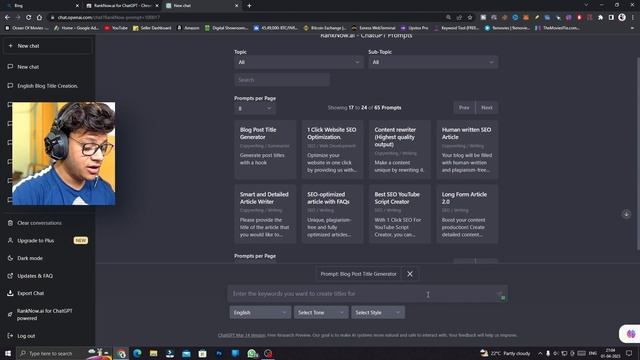The image size is (640, 360).
Task: Open the notification center icon
Action: pyautogui.click(x=629, y=353)
